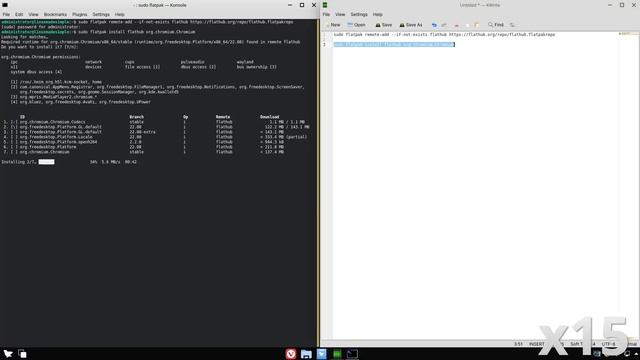Open the View menu in KWrite

click(340, 14)
